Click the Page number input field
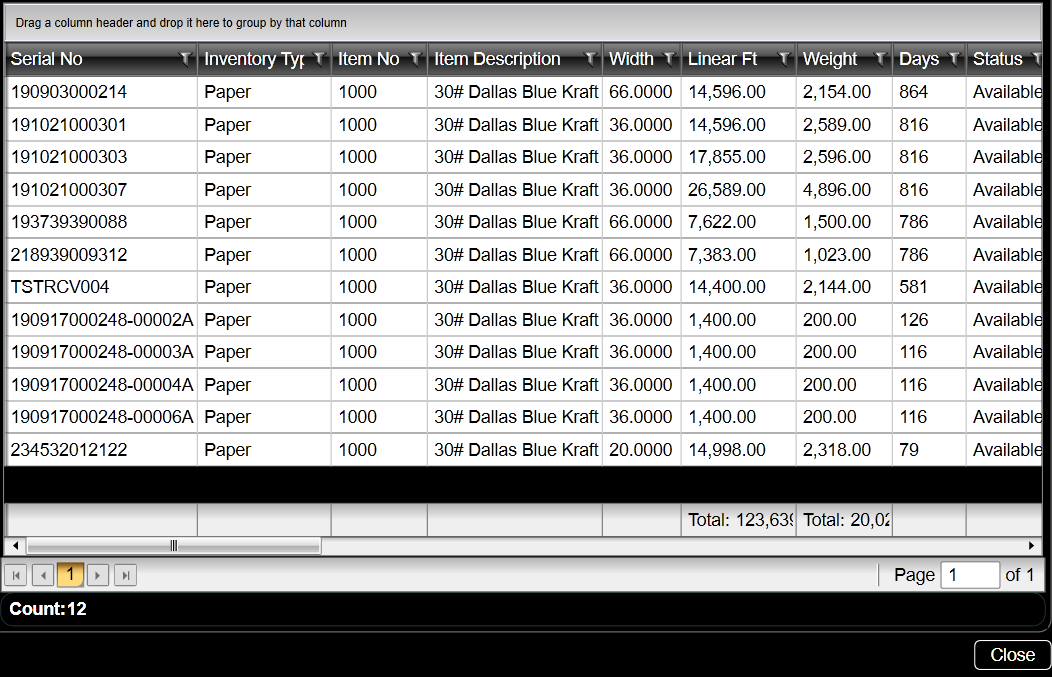Image resolution: width=1052 pixels, height=677 pixels. pos(969,575)
